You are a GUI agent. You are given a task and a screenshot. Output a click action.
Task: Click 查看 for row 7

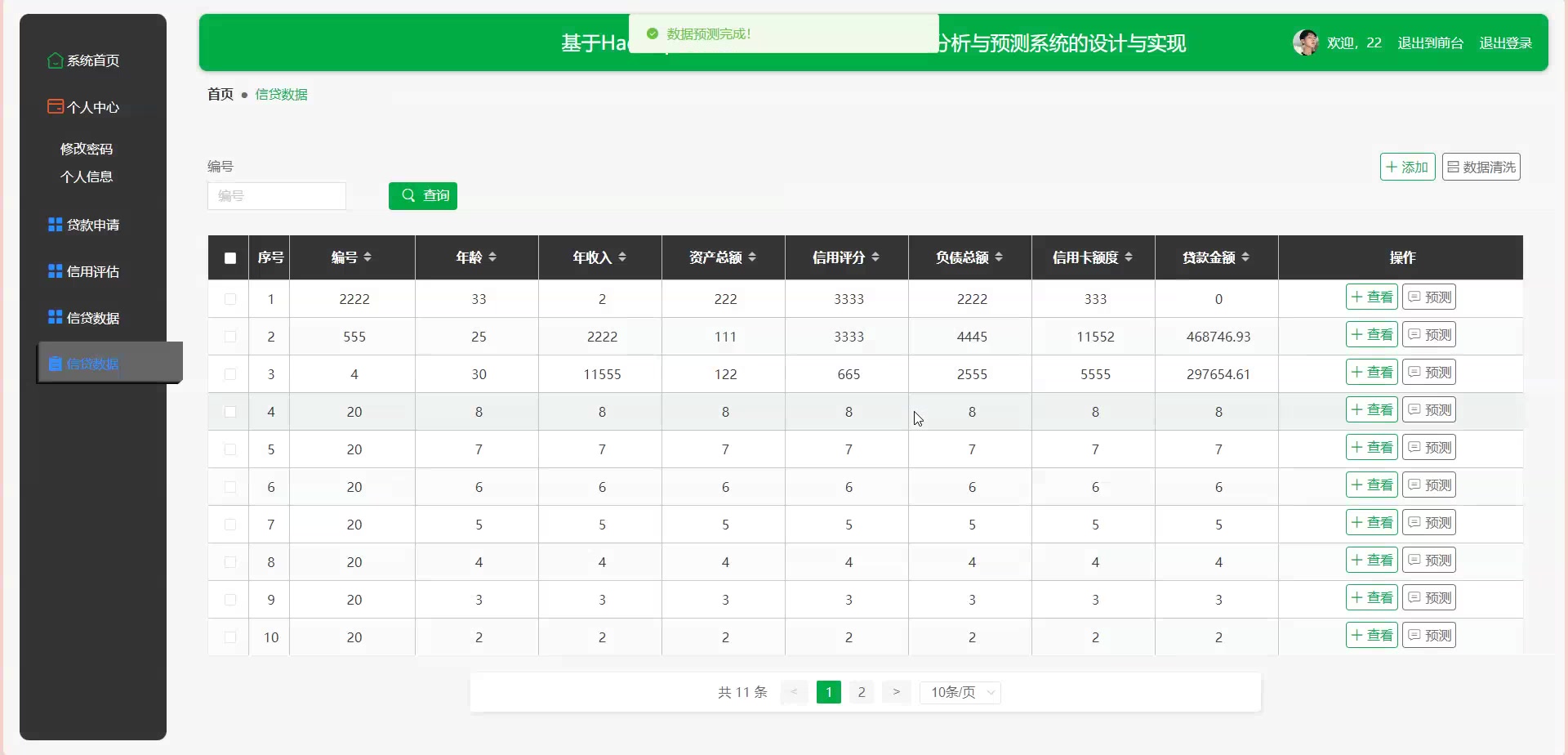coord(1372,523)
